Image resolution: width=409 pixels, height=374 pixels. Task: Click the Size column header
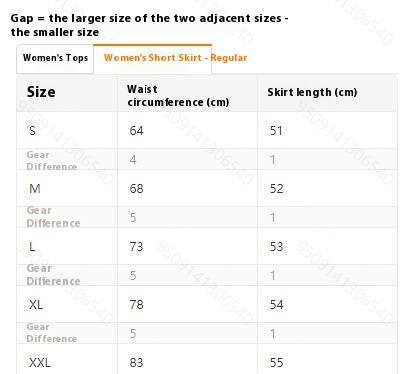(41, 92)
